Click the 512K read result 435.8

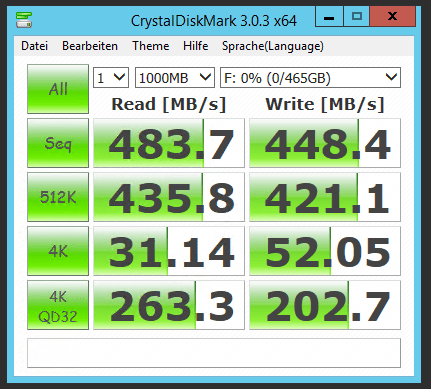[x=169, y=197]
